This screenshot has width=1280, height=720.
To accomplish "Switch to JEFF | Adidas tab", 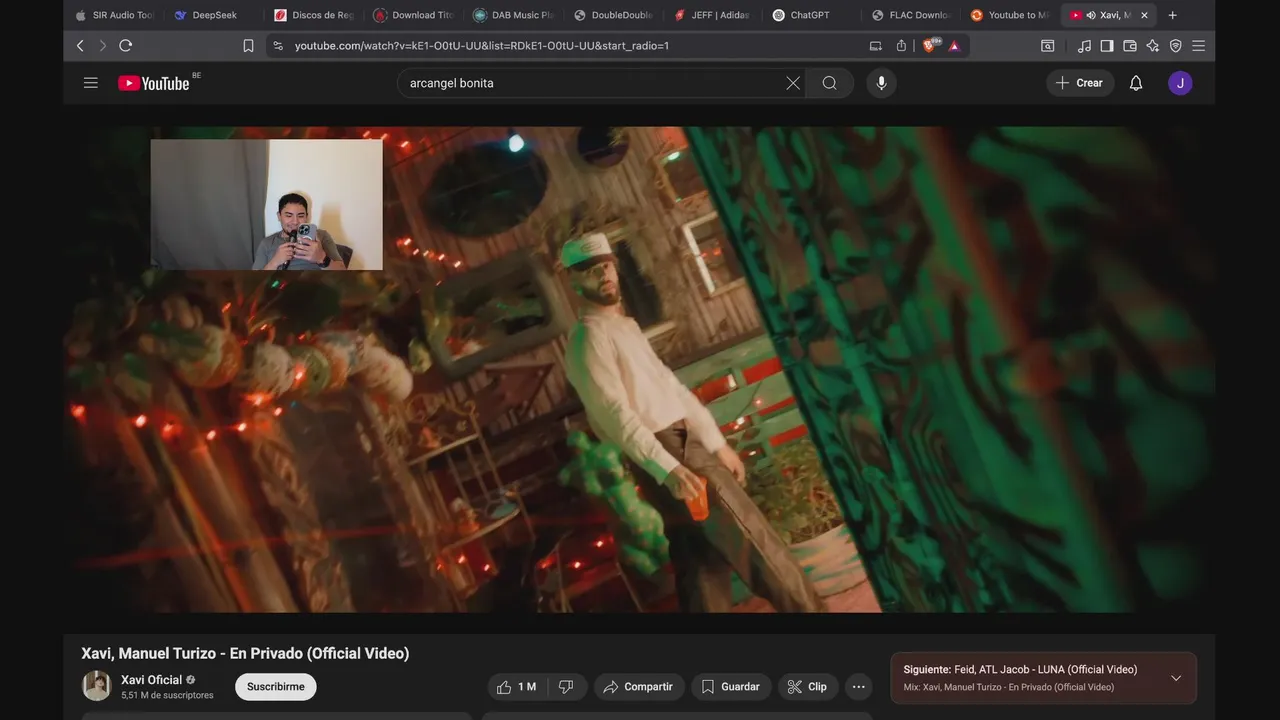I will pos(712,15).
